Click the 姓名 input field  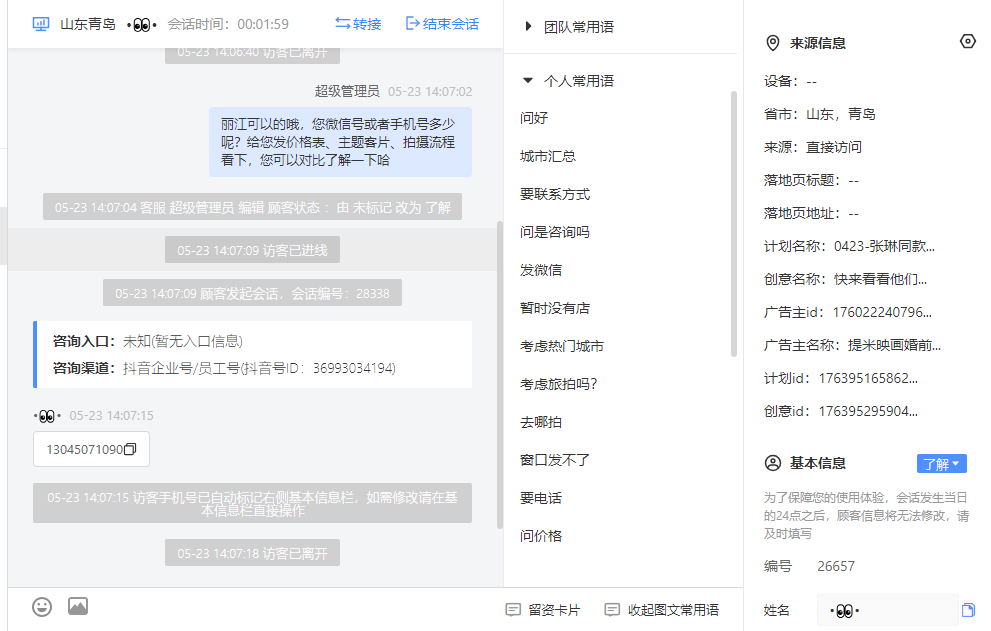pyautogui.click(x=887, y=610)
